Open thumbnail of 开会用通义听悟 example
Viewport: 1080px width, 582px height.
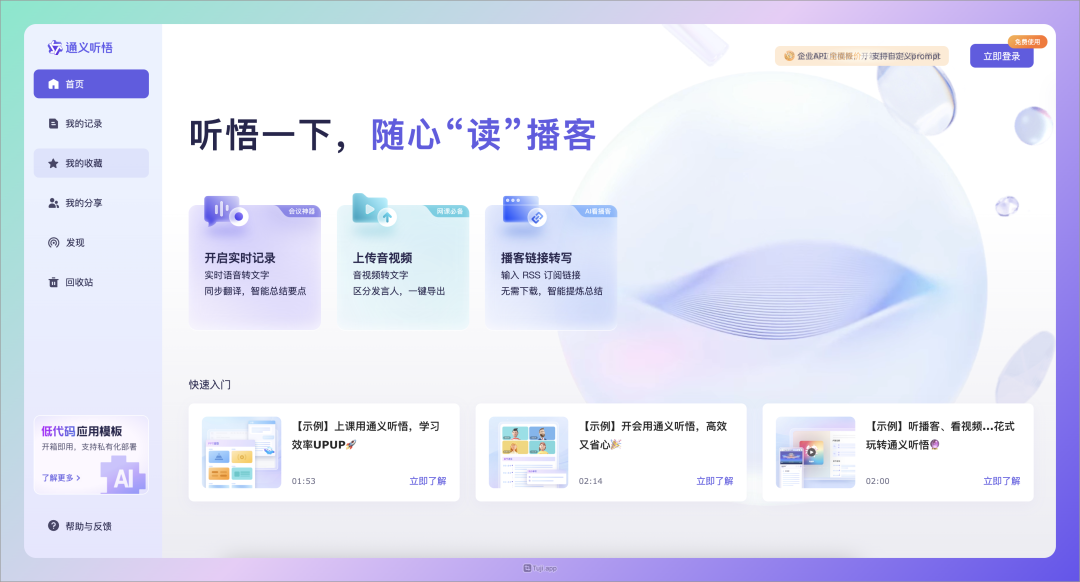tap(528, 453)
